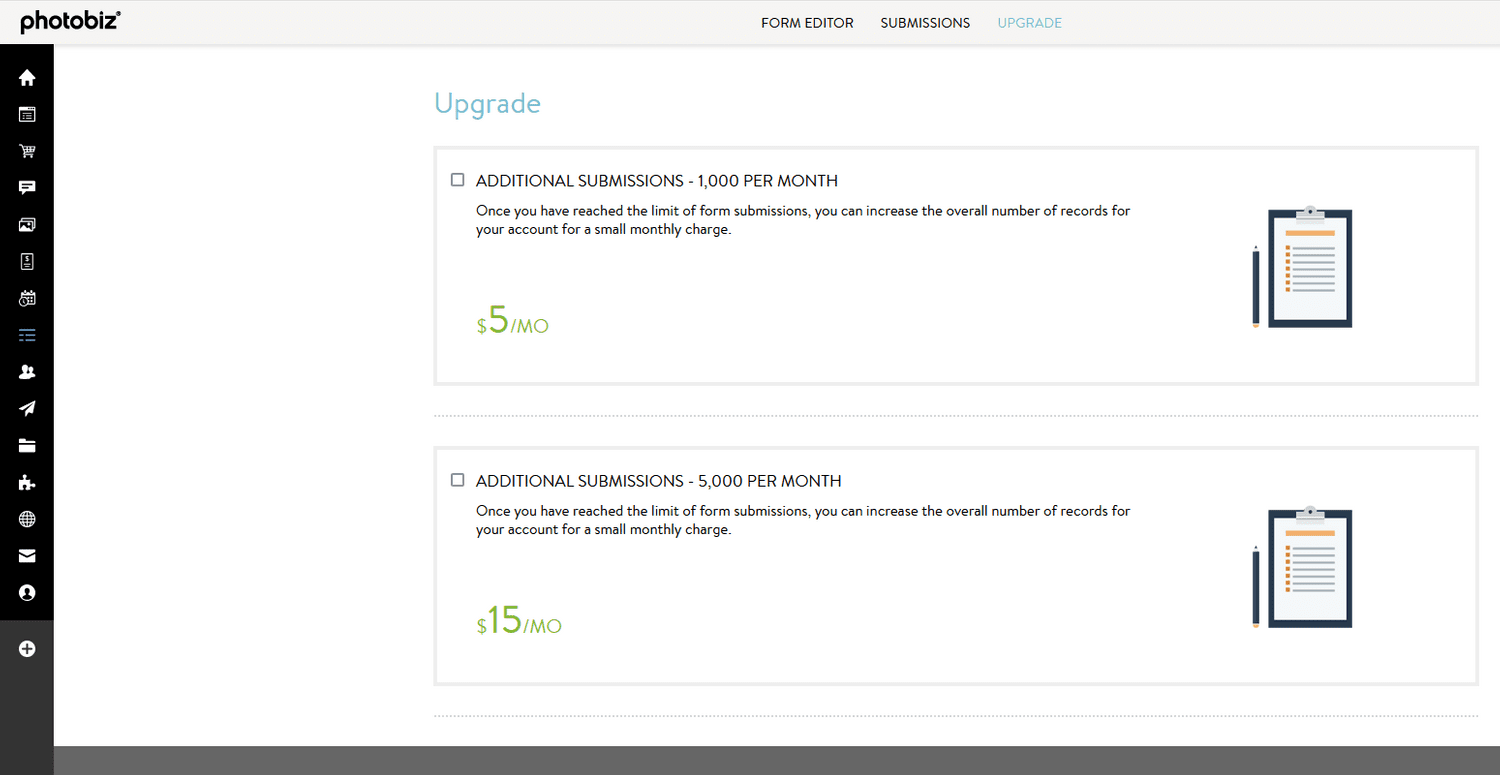Viewport: 1500px width, 775px height.
Task: Click the image gallery sidebar icon
Action: (x=27, y=224)
